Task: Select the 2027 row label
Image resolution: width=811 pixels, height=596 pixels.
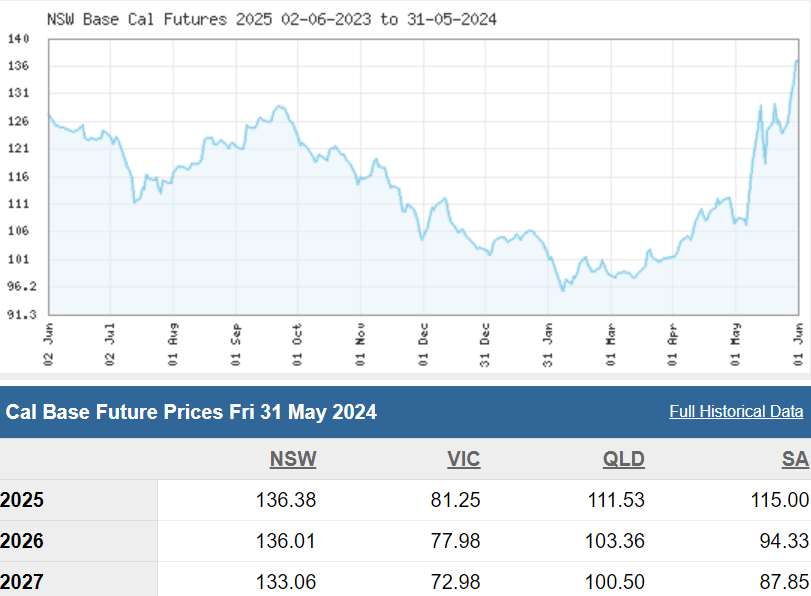Action: 22,582
